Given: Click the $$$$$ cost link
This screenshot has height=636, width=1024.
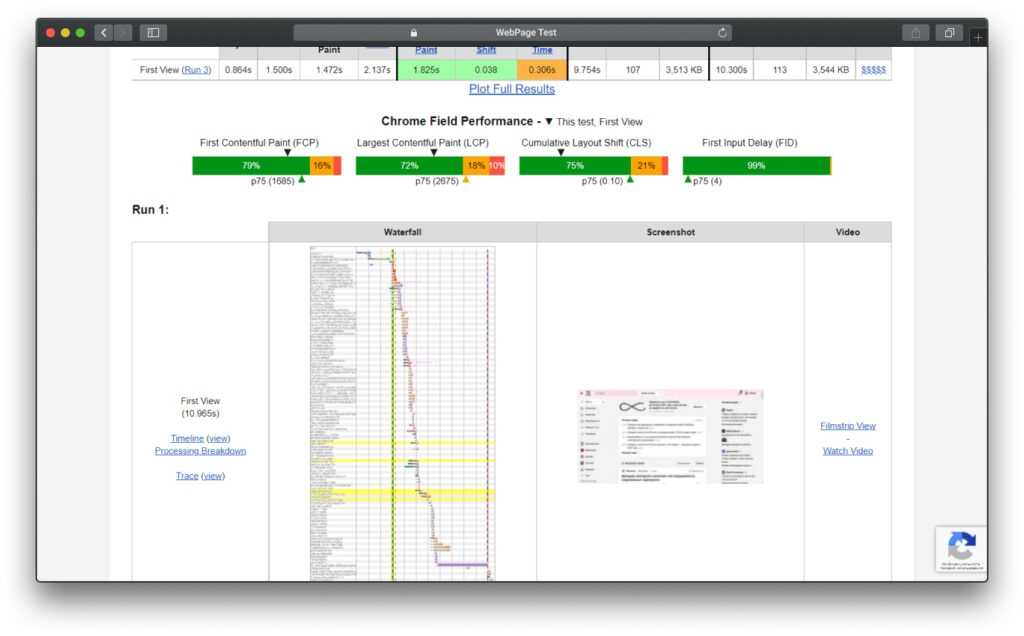Looking at the screenshot, I should [875, 70].
